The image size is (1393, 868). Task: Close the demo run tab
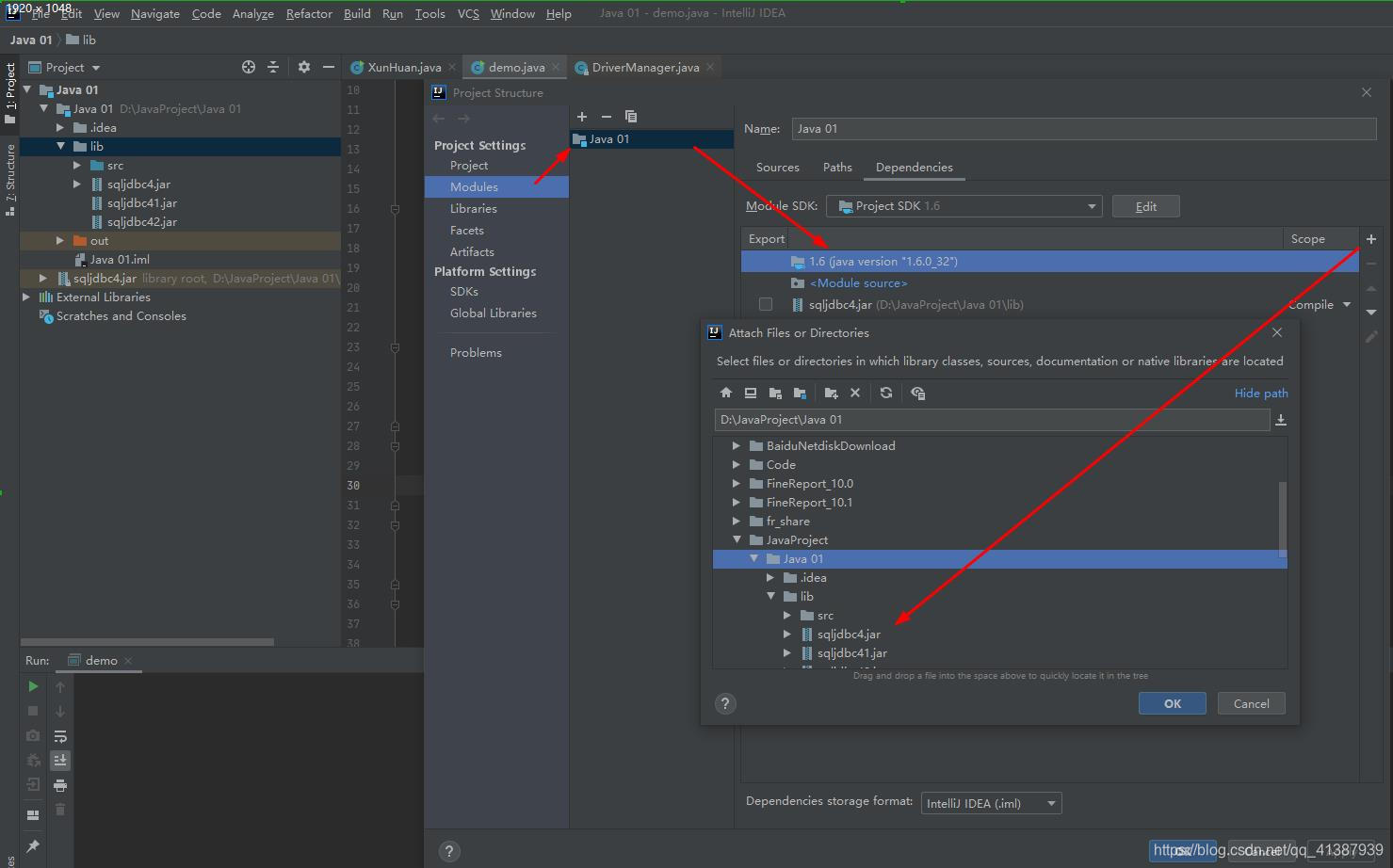pos(128,660)
